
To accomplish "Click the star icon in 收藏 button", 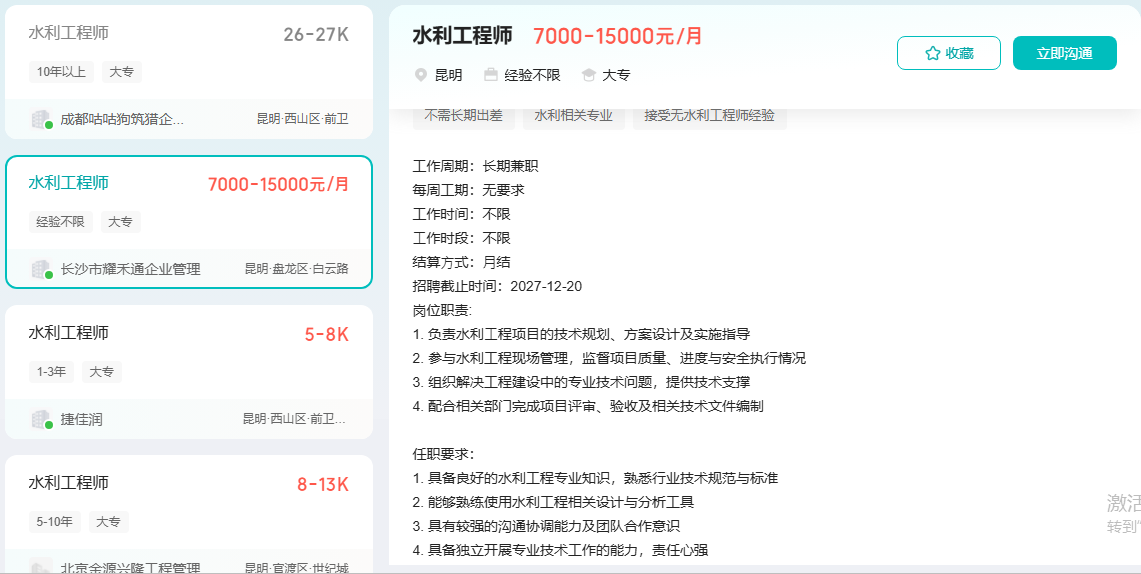I will coord(932,53).
